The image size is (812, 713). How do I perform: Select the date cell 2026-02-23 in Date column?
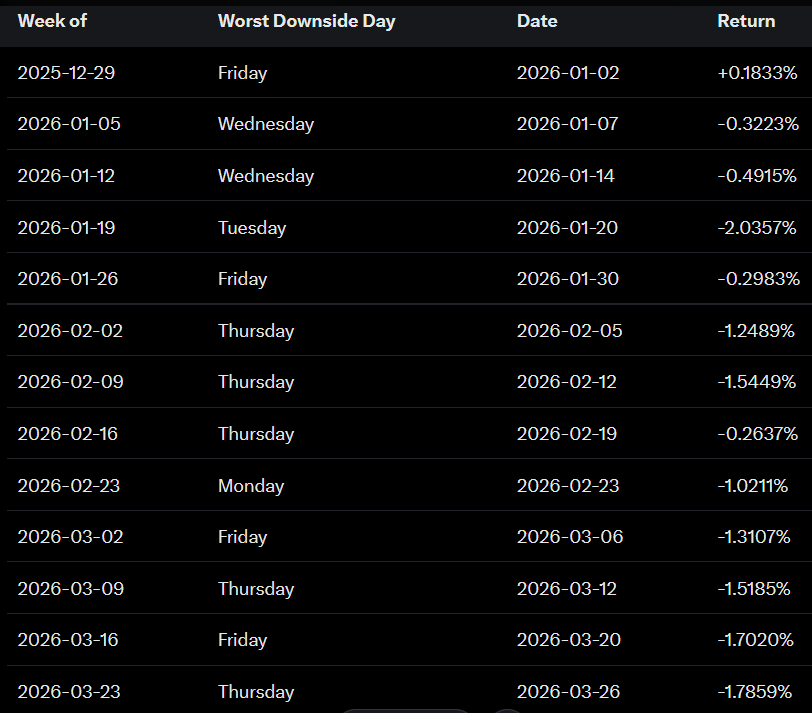coord(568,486)
